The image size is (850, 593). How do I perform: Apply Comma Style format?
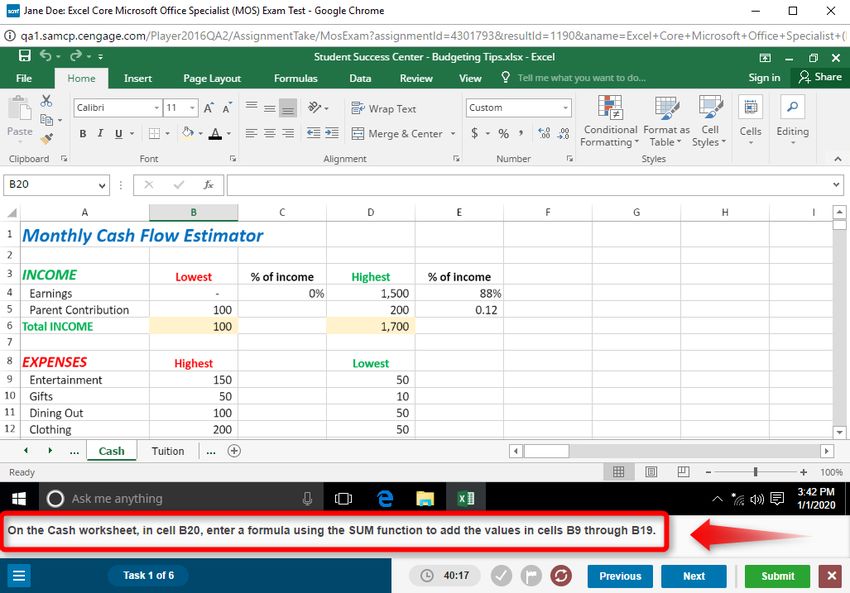tap(521, 133)
